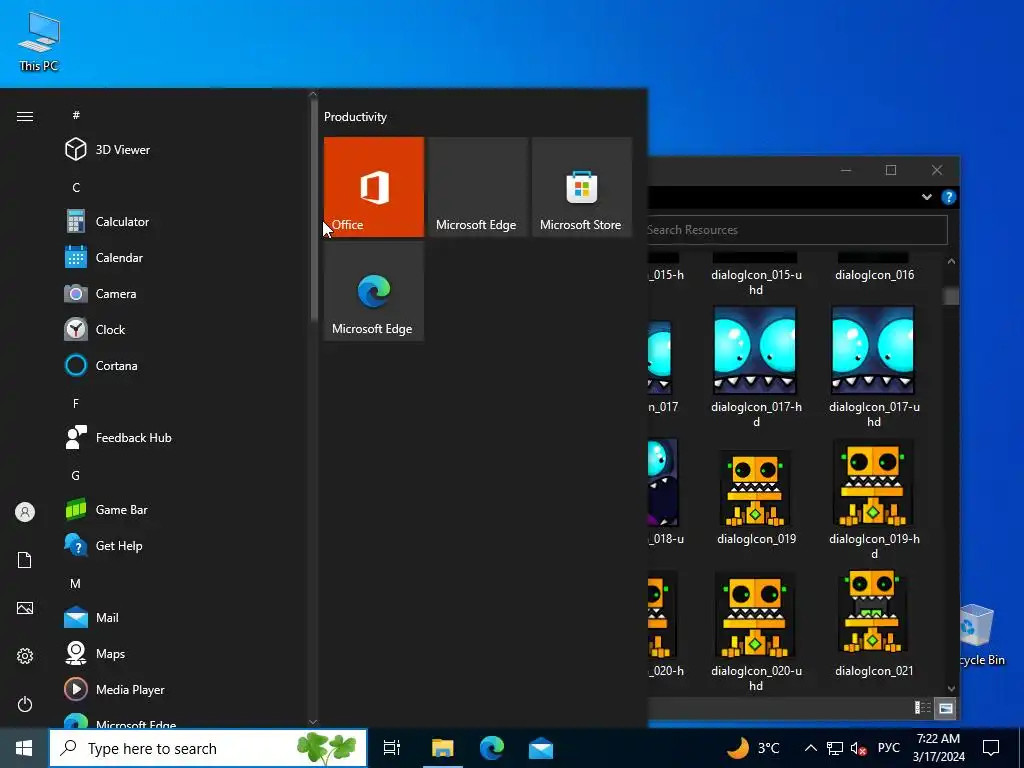Open the notification center icon
Screen dimensions: 1024x768
point(991,748)
